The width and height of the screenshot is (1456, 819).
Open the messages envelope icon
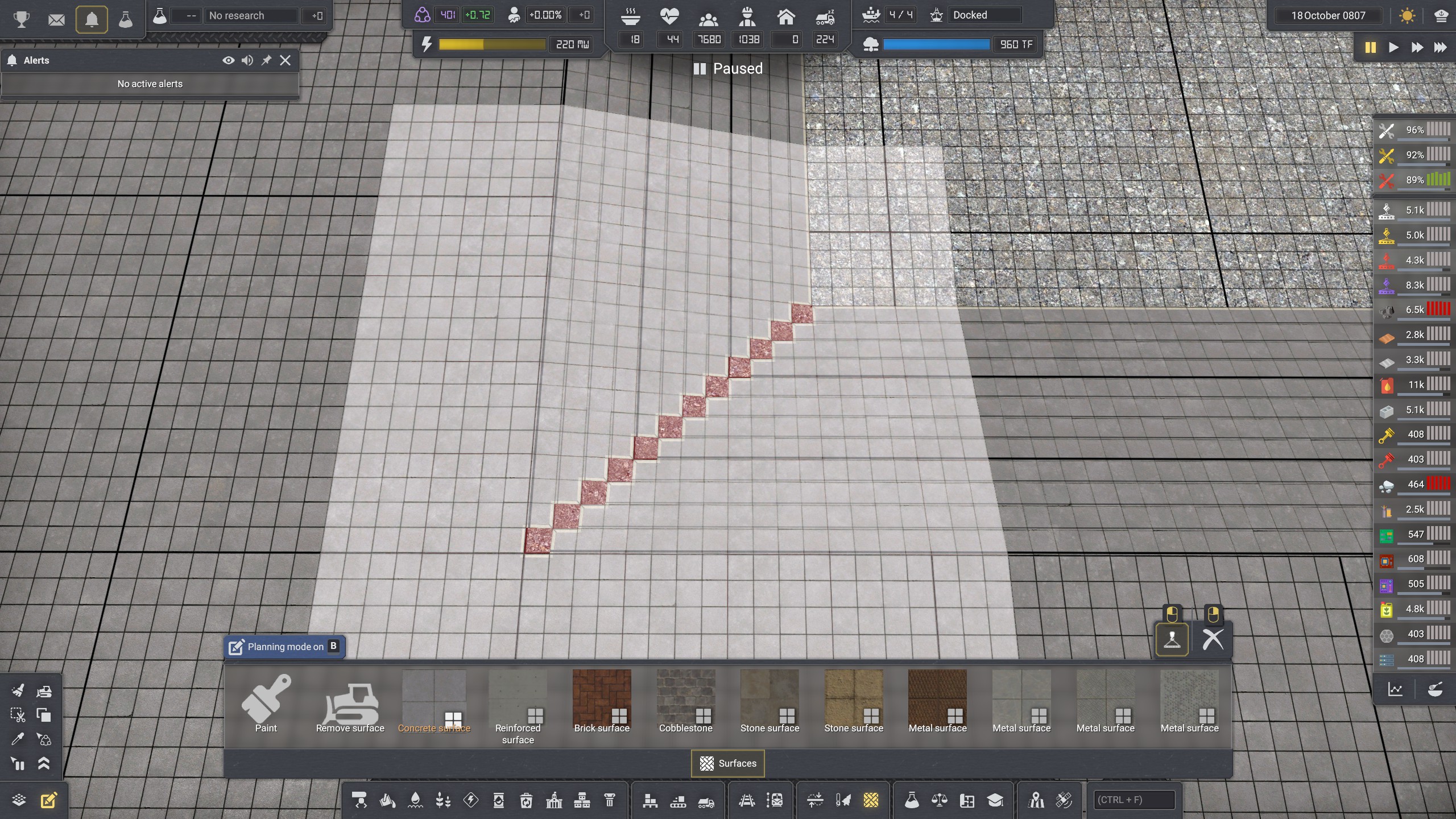coord(56,20)
